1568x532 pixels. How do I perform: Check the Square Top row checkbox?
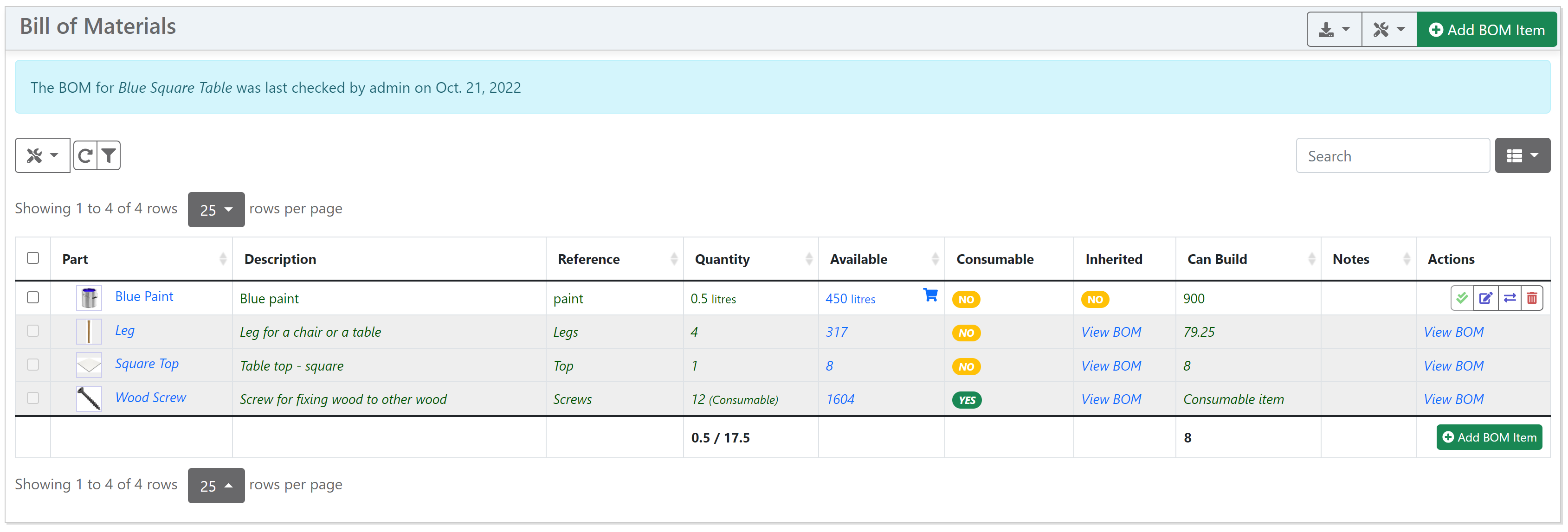pyautogui.click(x=33, y=365)
